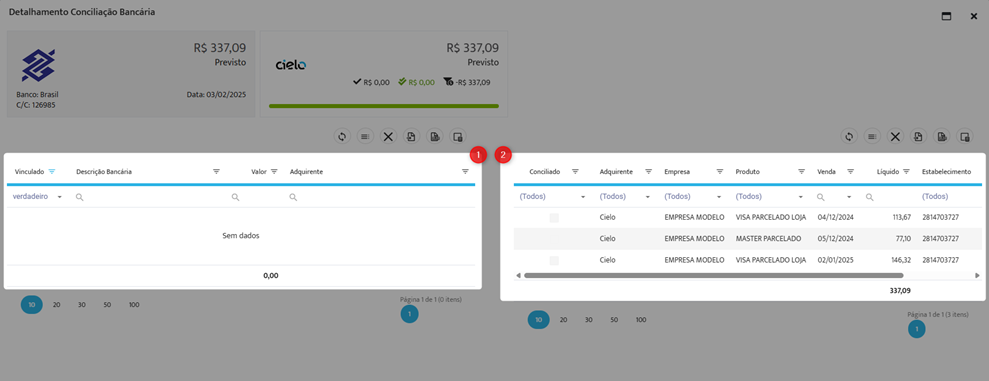
Task: Click Descrição Bancária search input field
Action: coord(151,197)
